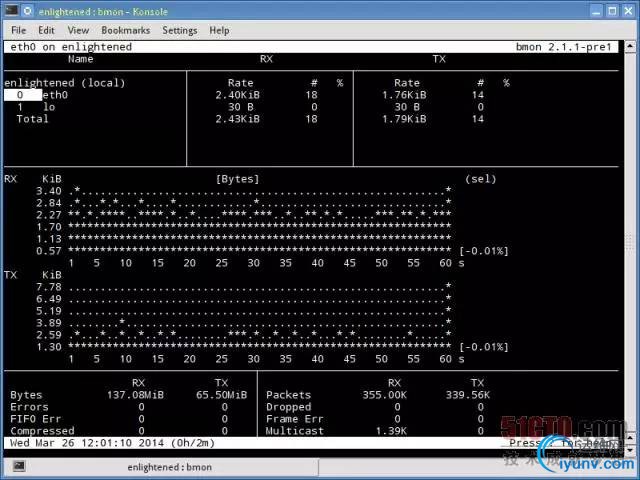Click the 'Dropped' statistics label
The width and height of the screenshot is (640, 480).
[289, 407]
